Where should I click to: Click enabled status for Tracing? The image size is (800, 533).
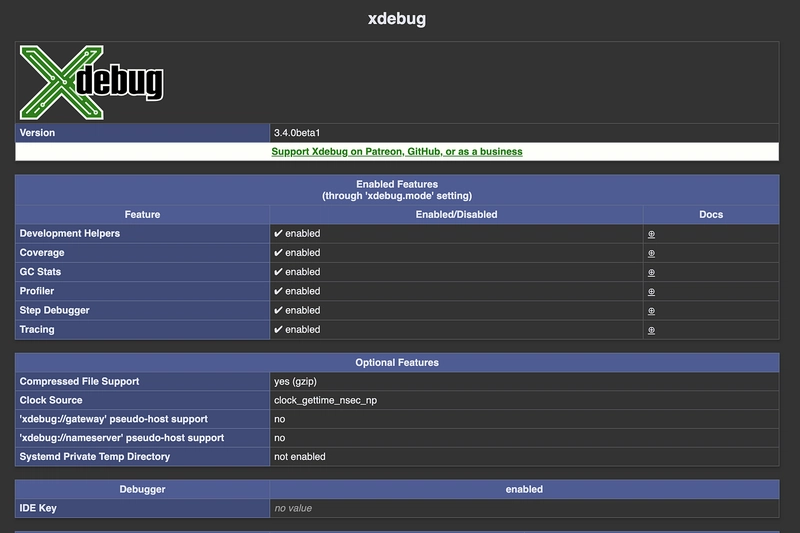coord(297,329)
